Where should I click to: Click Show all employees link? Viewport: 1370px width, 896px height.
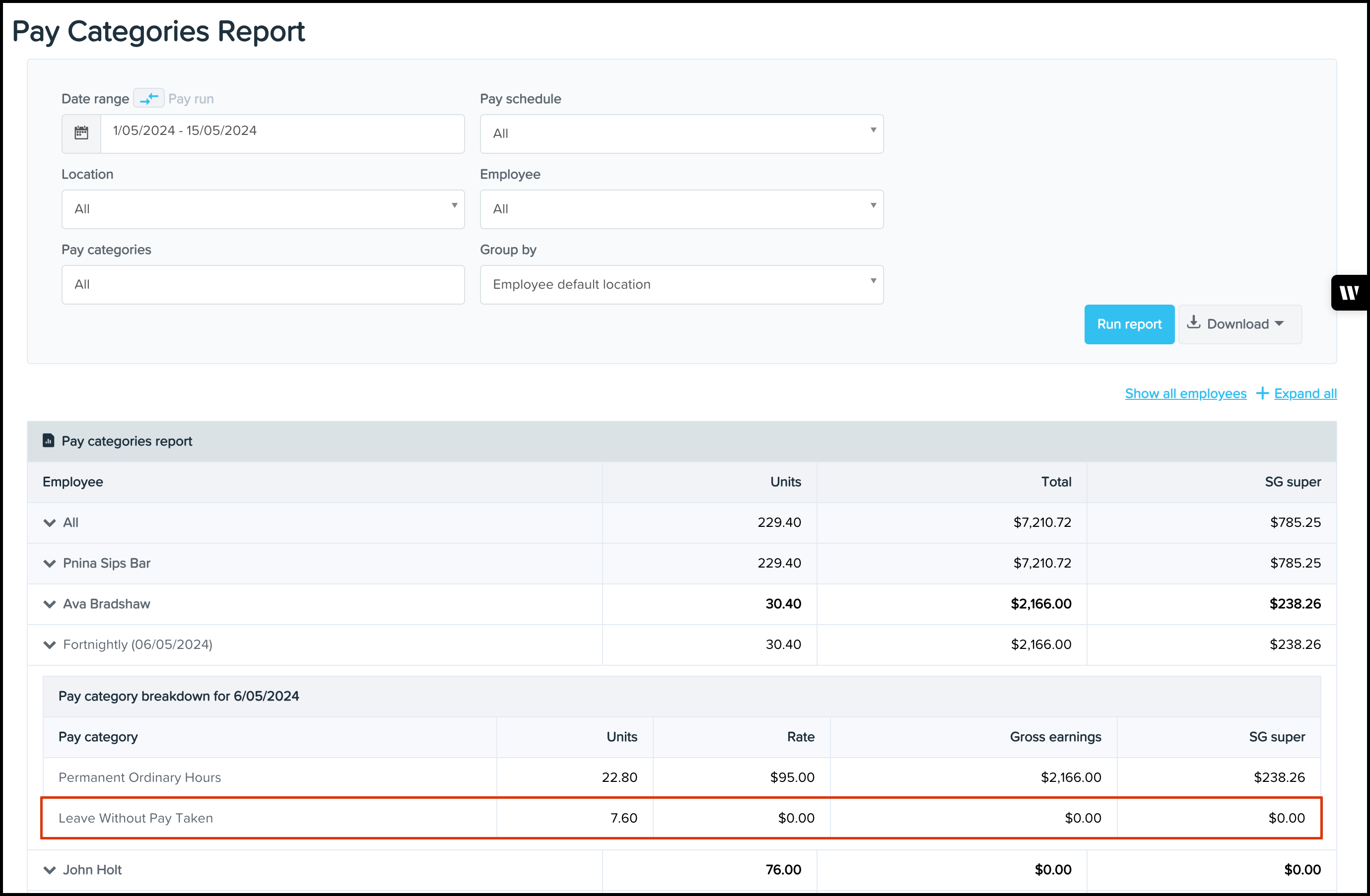[1185, 393]
